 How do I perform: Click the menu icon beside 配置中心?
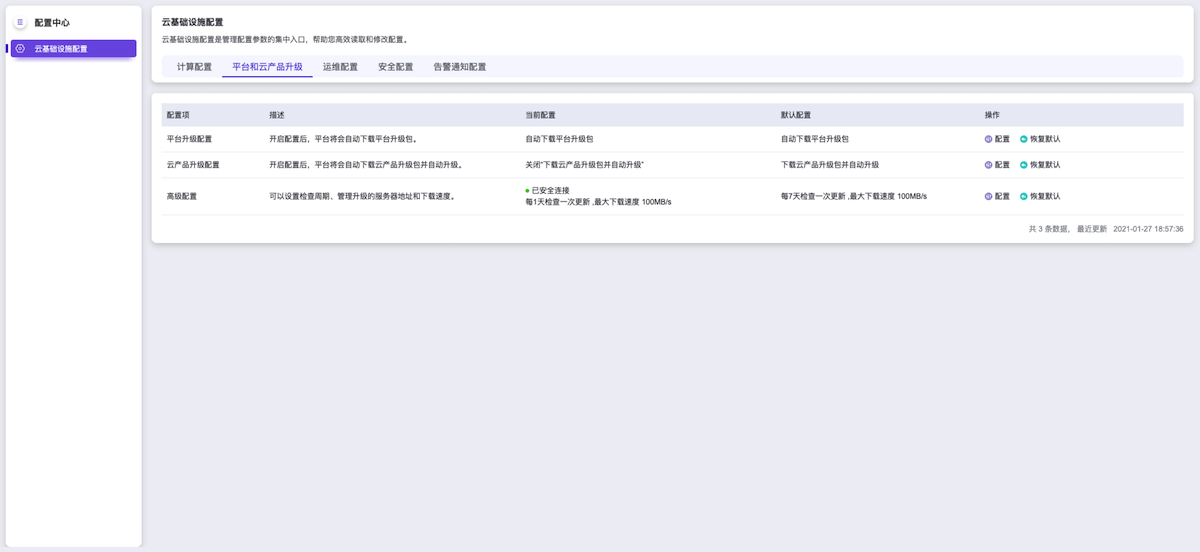[20, 22]
